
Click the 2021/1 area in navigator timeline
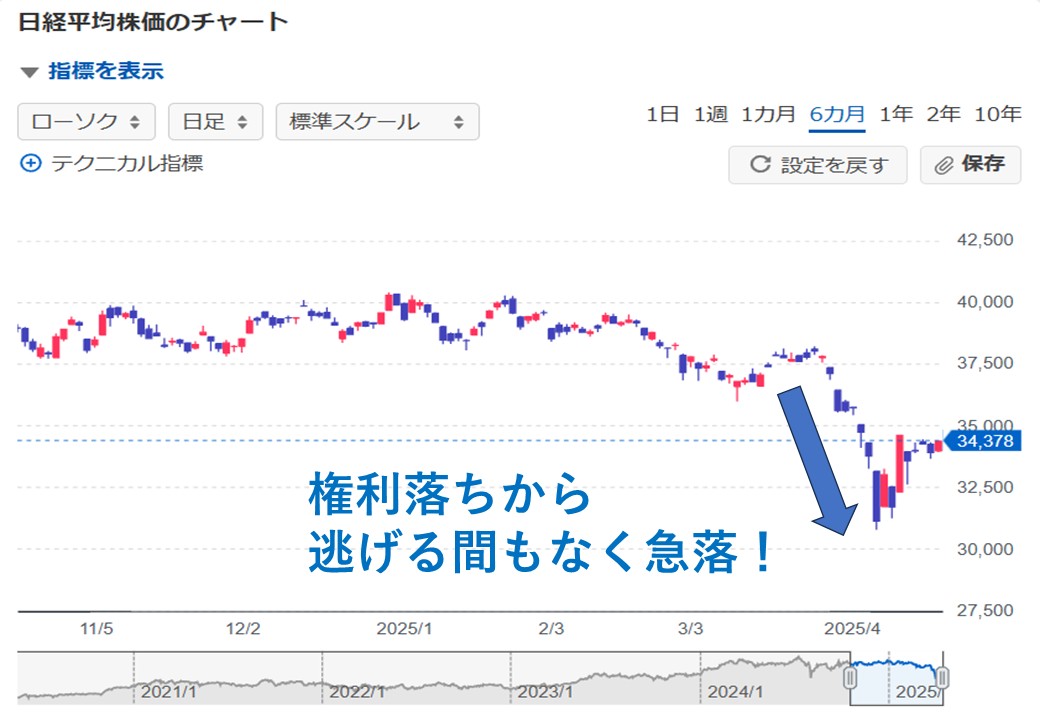[168, 691]
